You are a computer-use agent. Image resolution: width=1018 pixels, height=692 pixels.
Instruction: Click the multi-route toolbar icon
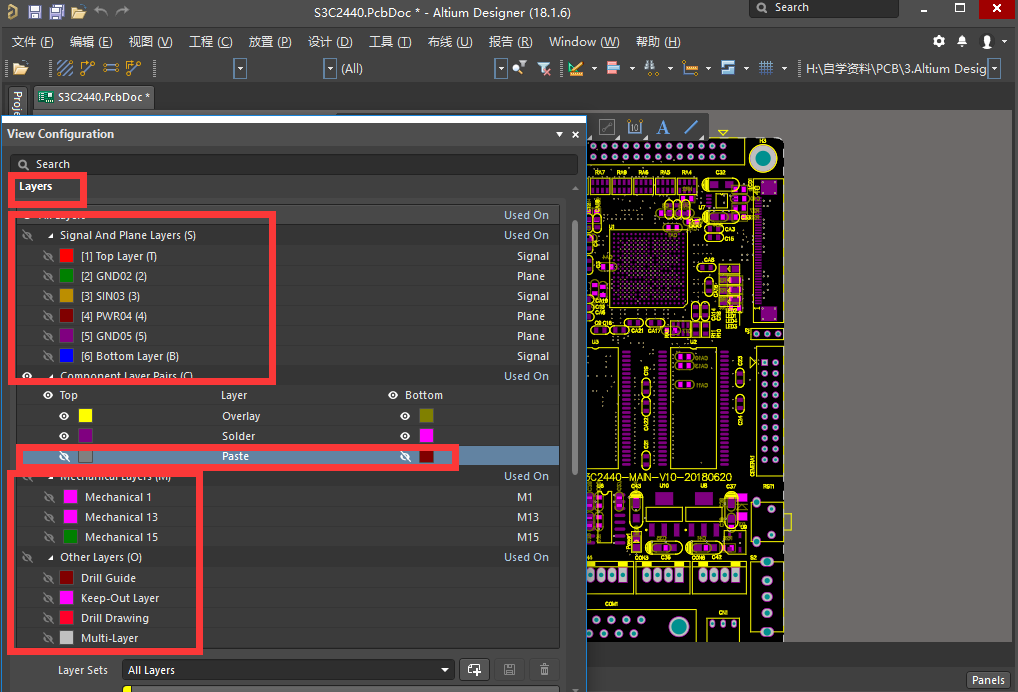click(x=133, y=68)
